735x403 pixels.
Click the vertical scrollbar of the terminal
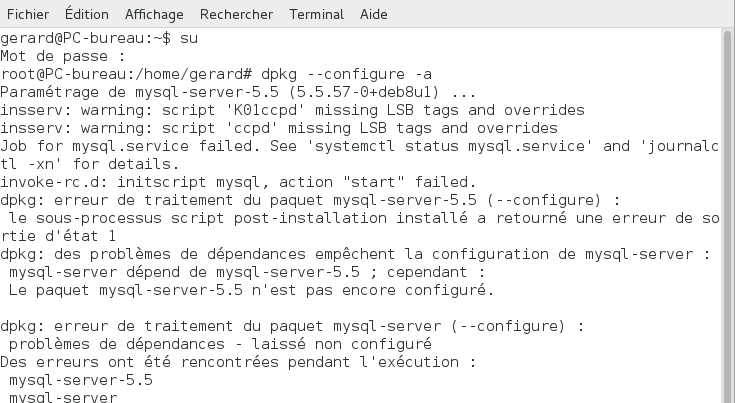pyautogui.click(x=728, y=216)
